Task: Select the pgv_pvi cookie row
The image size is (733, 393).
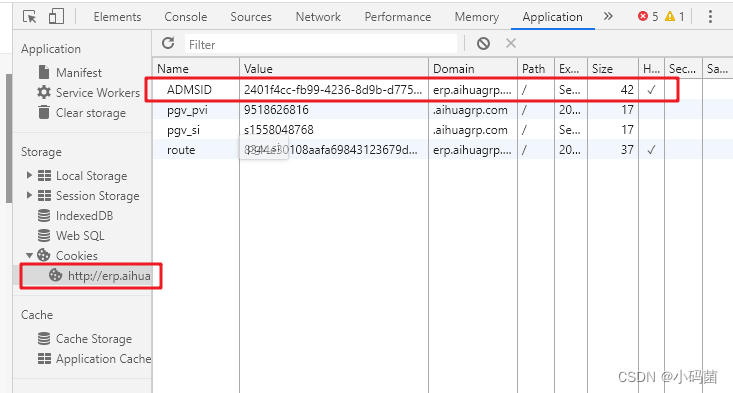Action: (442, 110)
